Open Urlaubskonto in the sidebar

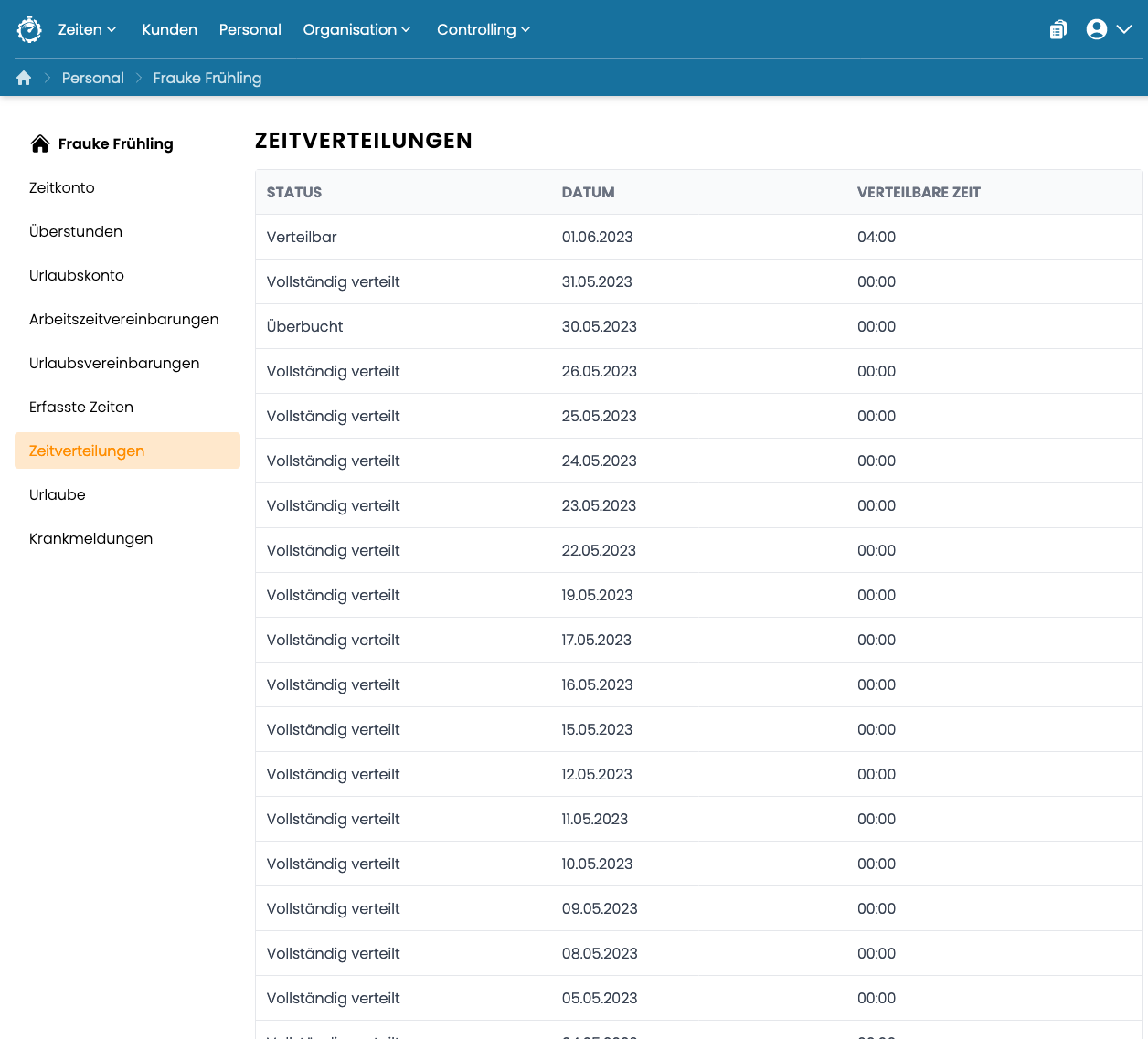point(77,275)
